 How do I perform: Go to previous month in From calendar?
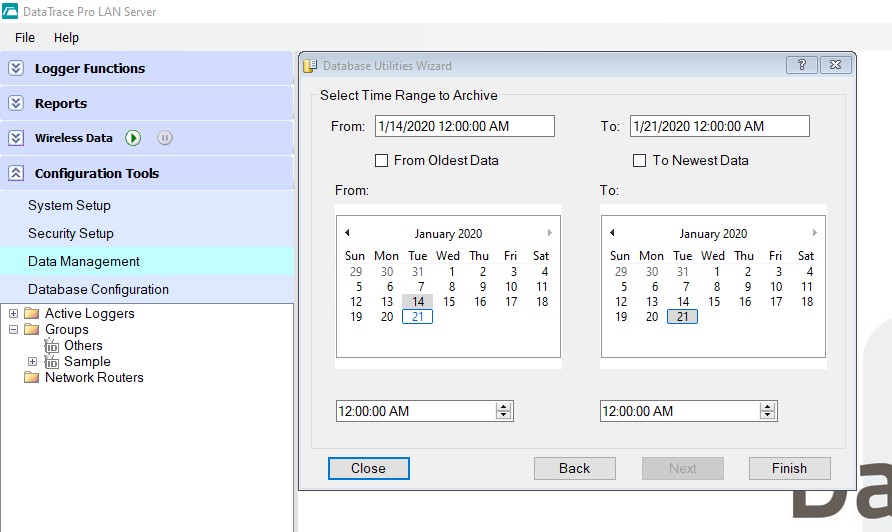coord(347,233)
